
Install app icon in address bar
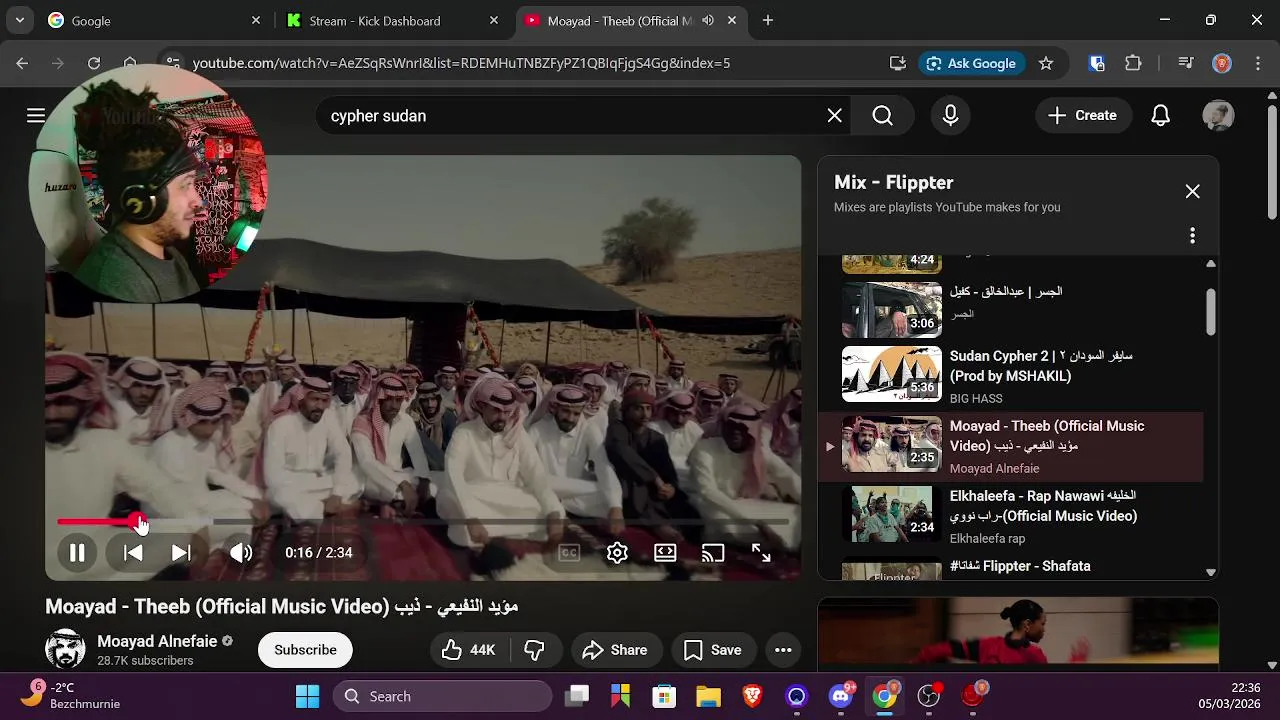(898, 63)
